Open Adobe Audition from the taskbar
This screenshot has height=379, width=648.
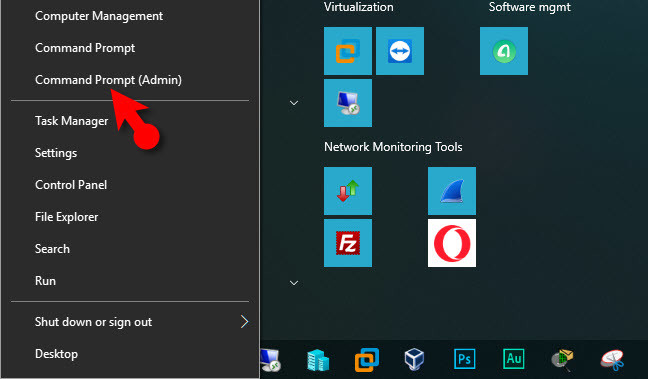[514, 359]
